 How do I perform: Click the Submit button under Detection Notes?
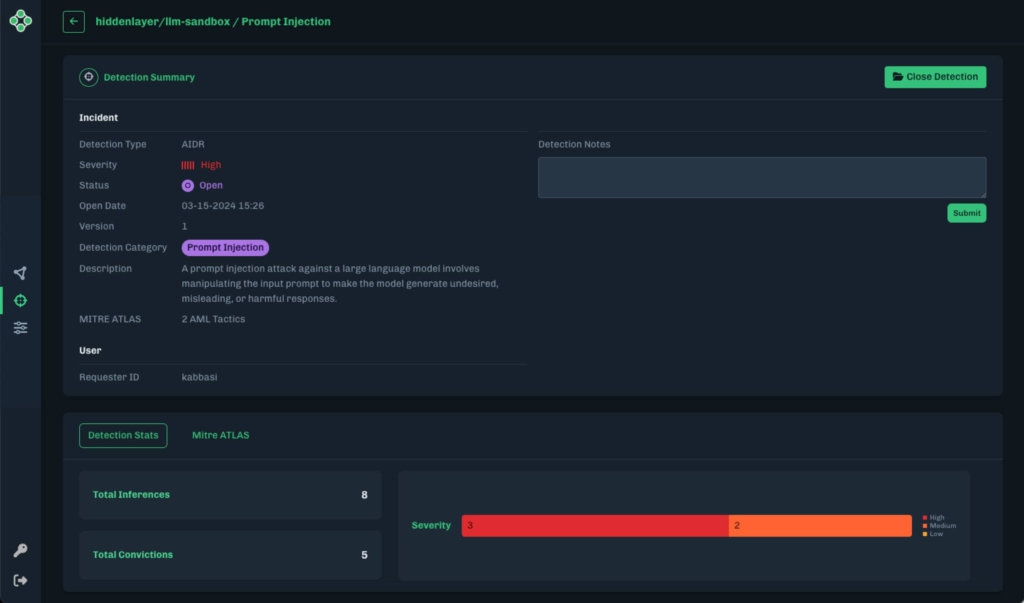tap(966, 212)
